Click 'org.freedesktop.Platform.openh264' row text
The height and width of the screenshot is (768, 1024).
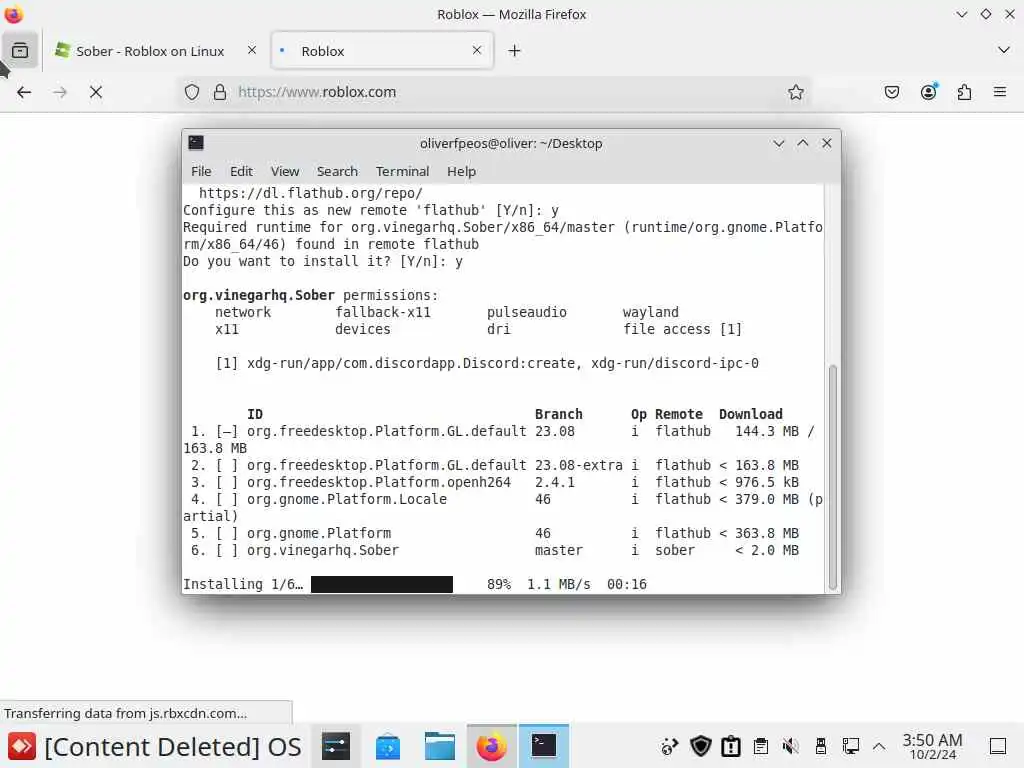(379, 482)
